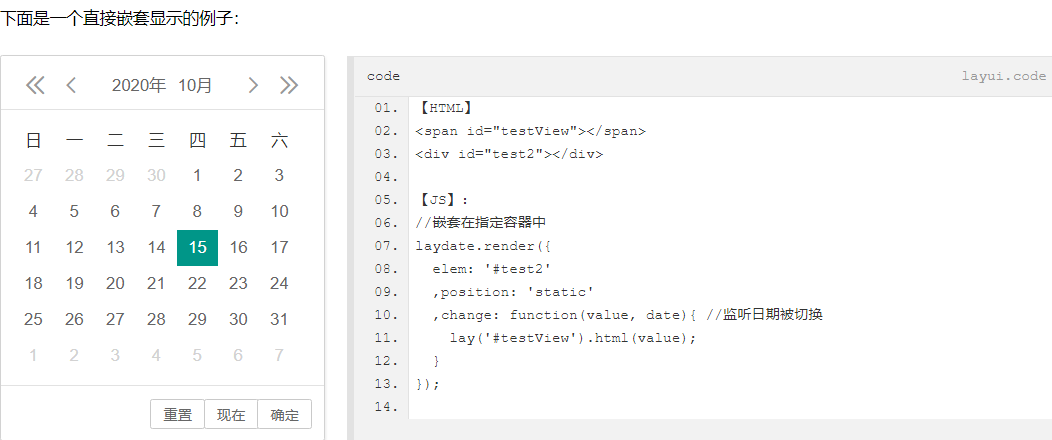Click the layui.code link label
1052x440 pixels.
coord(1003,76)
